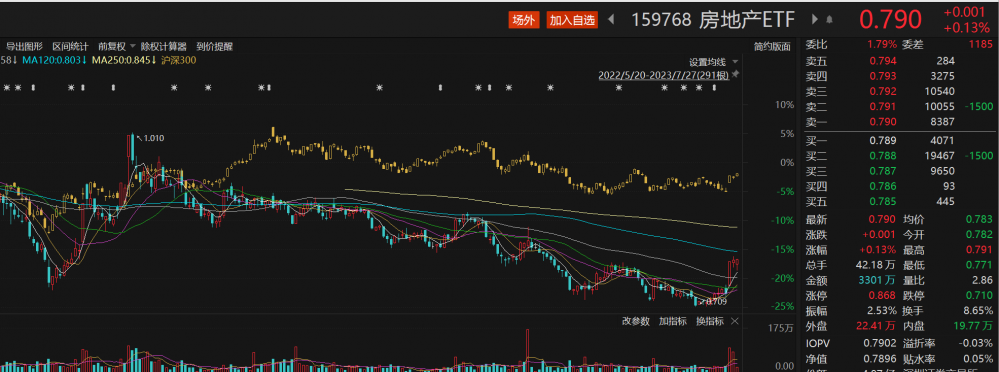Close the volume indicator panel with X

point(735,321)
